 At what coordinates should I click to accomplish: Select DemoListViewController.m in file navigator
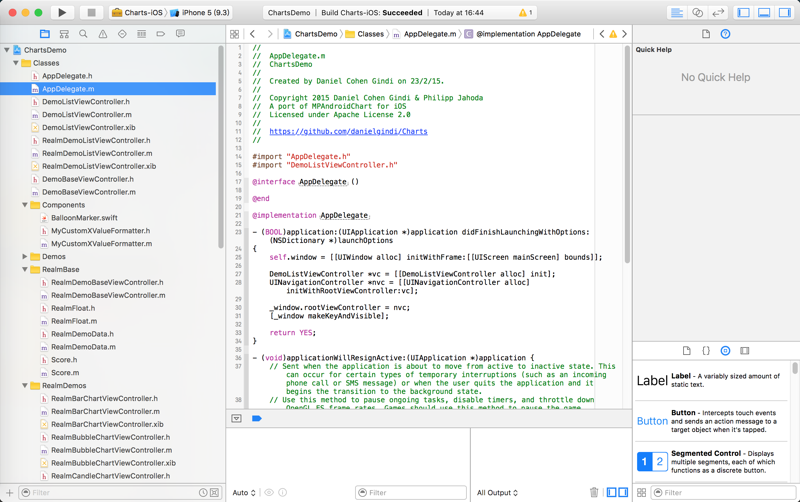tap(86, 115)
